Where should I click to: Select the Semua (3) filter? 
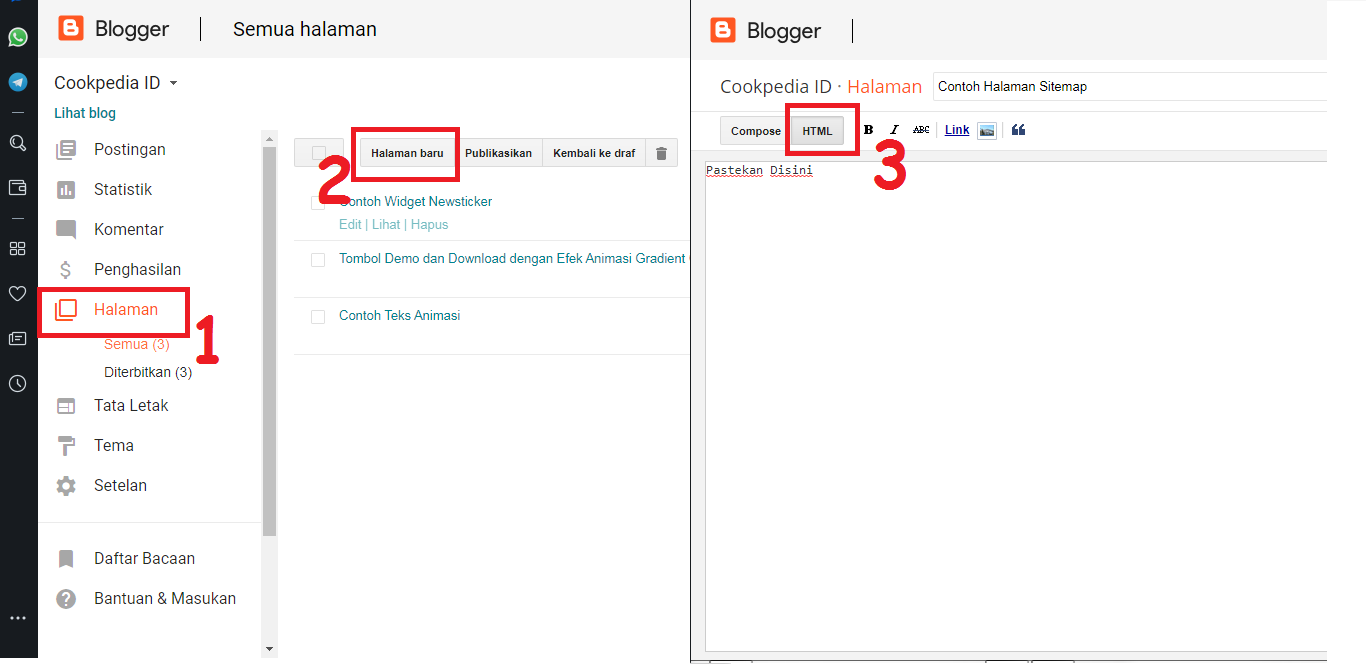(x=137, y=345)
